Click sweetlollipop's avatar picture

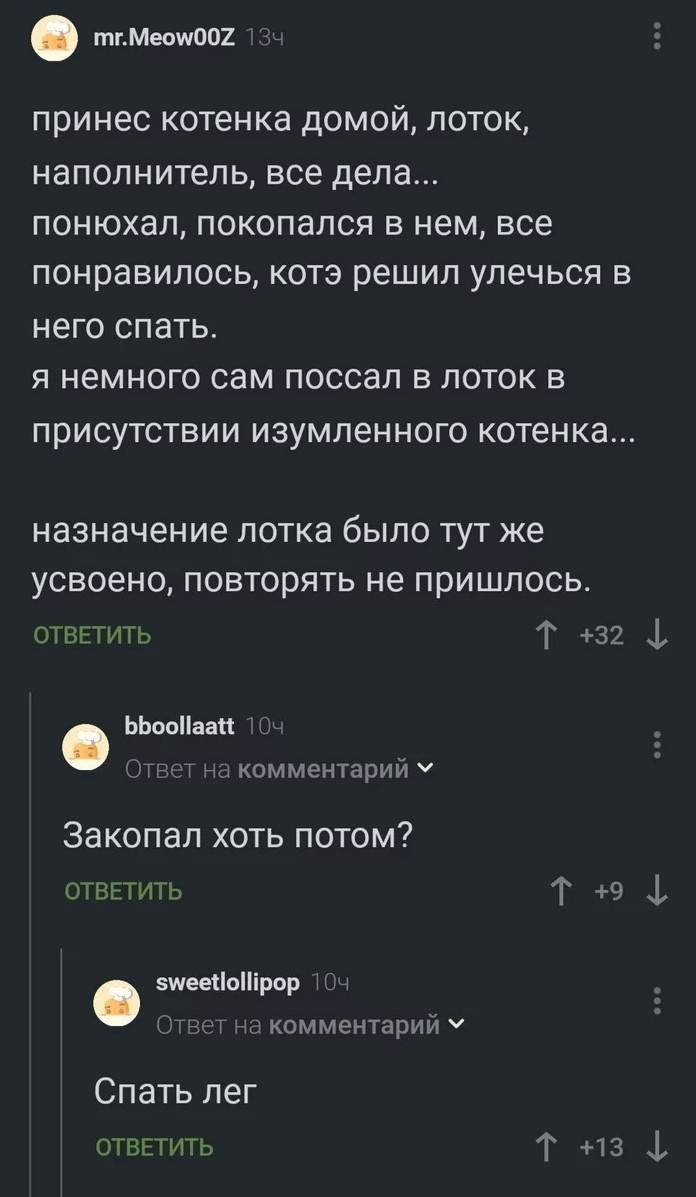117,1003
